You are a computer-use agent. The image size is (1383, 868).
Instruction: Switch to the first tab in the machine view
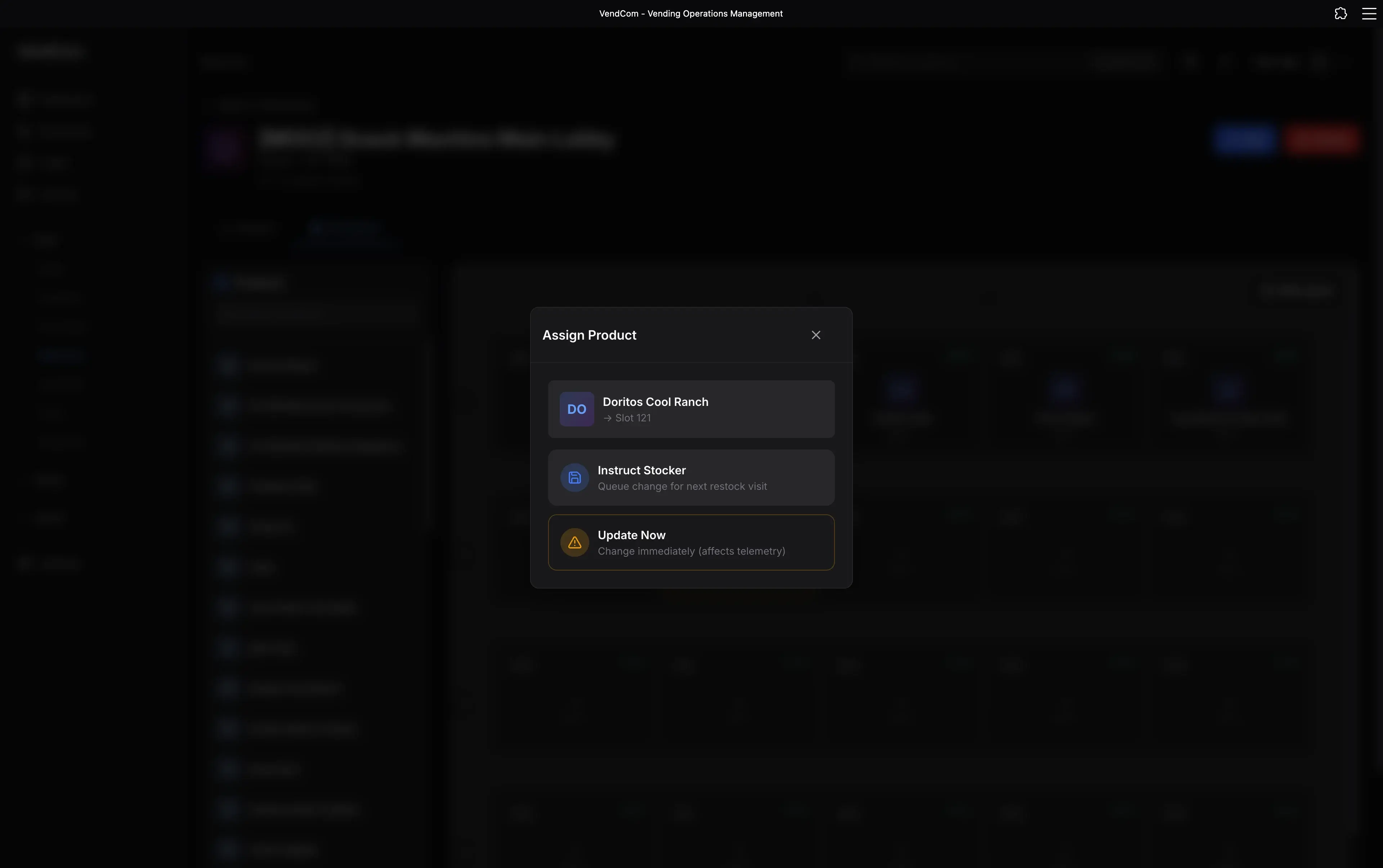(248, 227)
